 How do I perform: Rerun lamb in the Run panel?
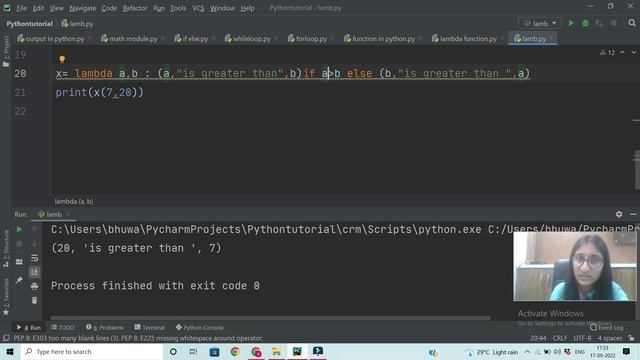19,229
